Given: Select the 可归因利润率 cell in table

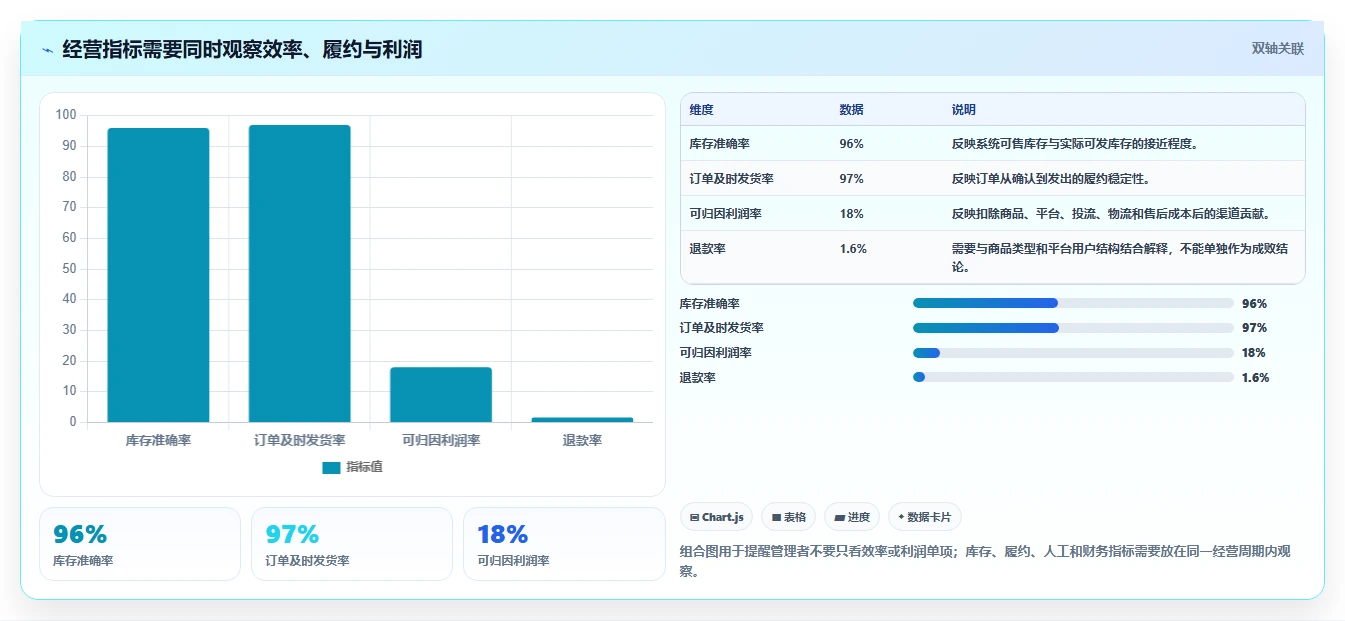Looking at the screenshot, I should (726, 214).
